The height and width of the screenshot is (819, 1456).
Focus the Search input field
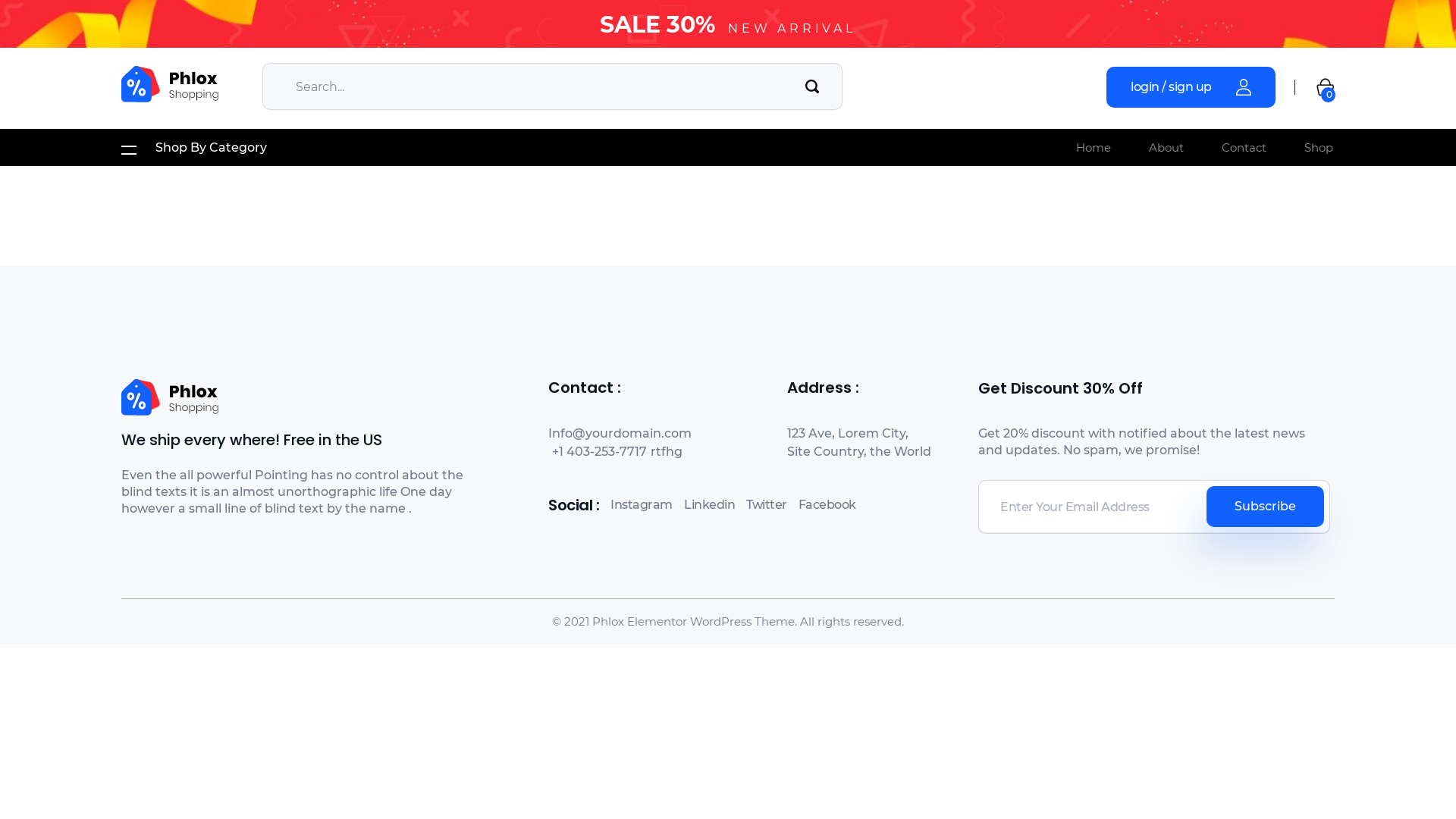[x=531, y=86]
